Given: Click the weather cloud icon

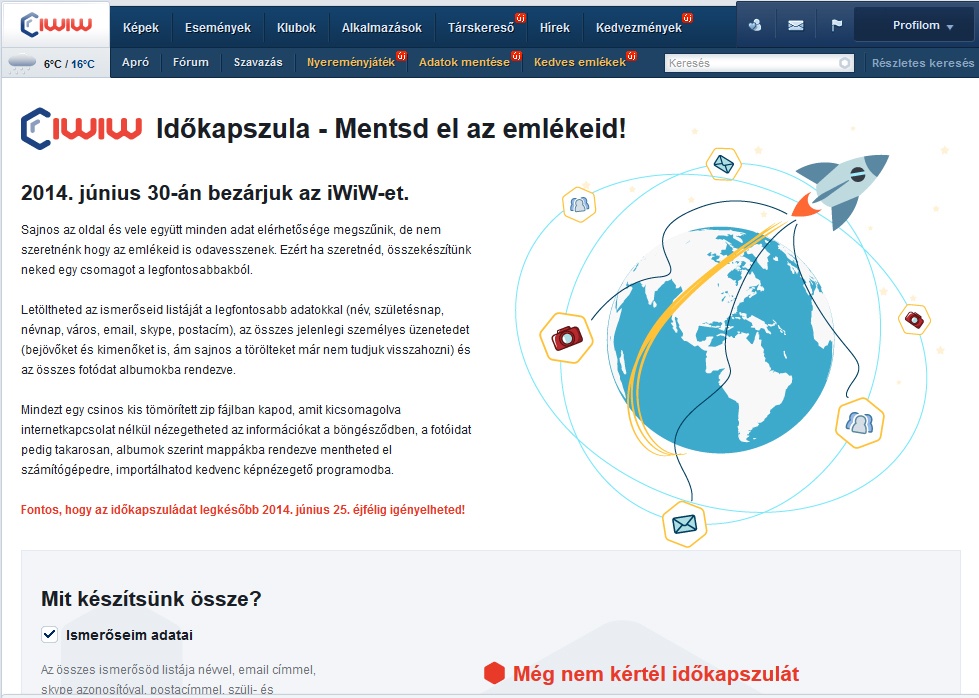Looking at the screenshot, I should (21, 63).
